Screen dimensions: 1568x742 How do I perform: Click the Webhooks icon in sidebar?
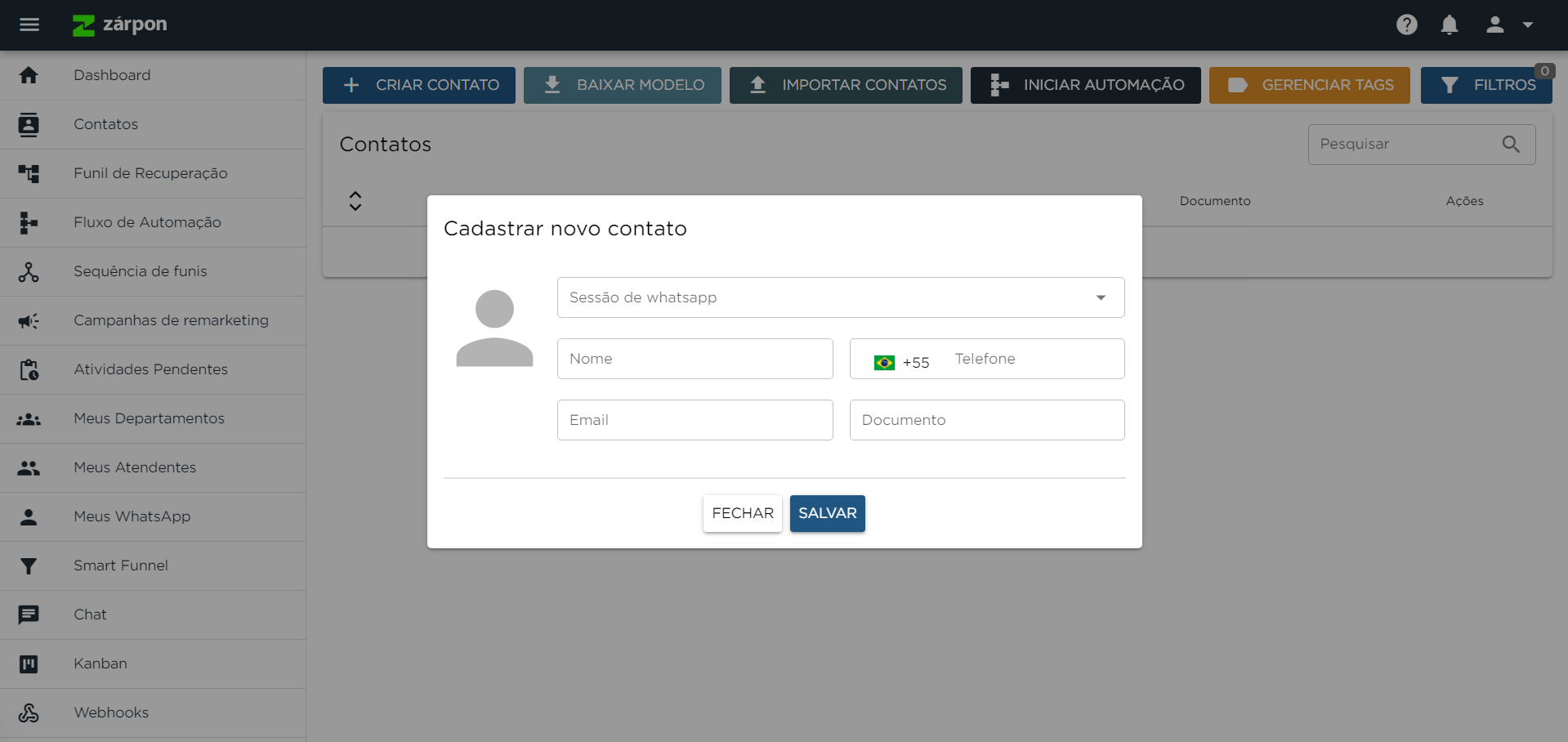(x=29, y=713)
